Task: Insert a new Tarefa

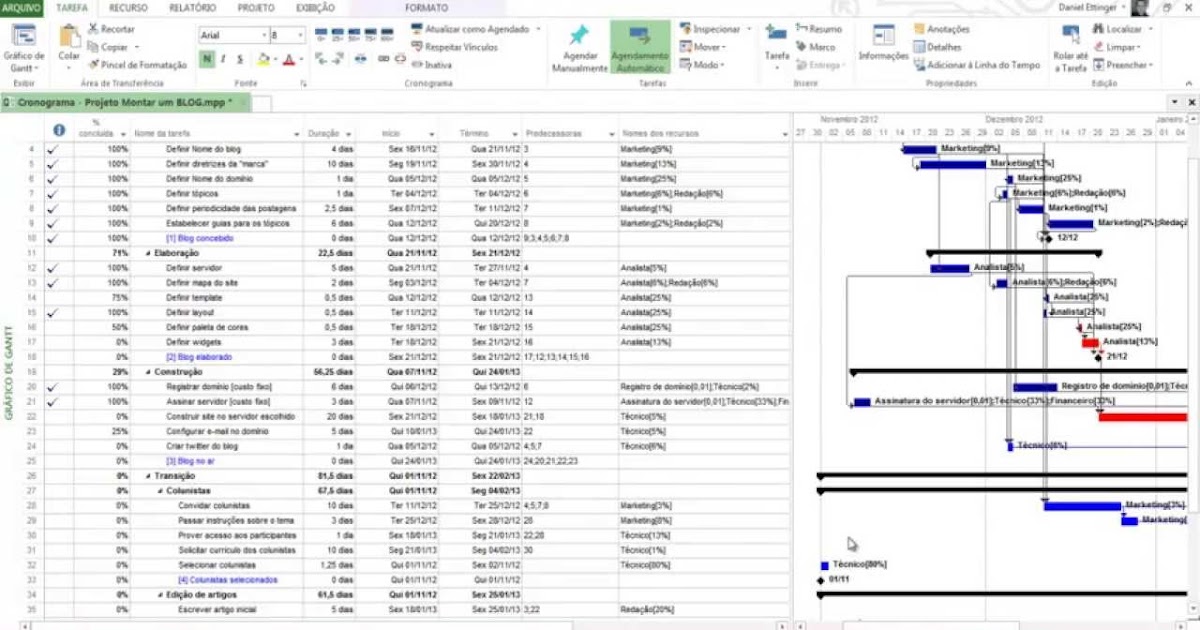Action: 778,42
